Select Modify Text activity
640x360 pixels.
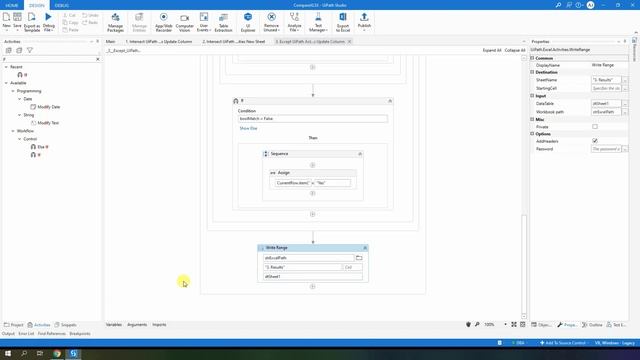coord(45,123)
